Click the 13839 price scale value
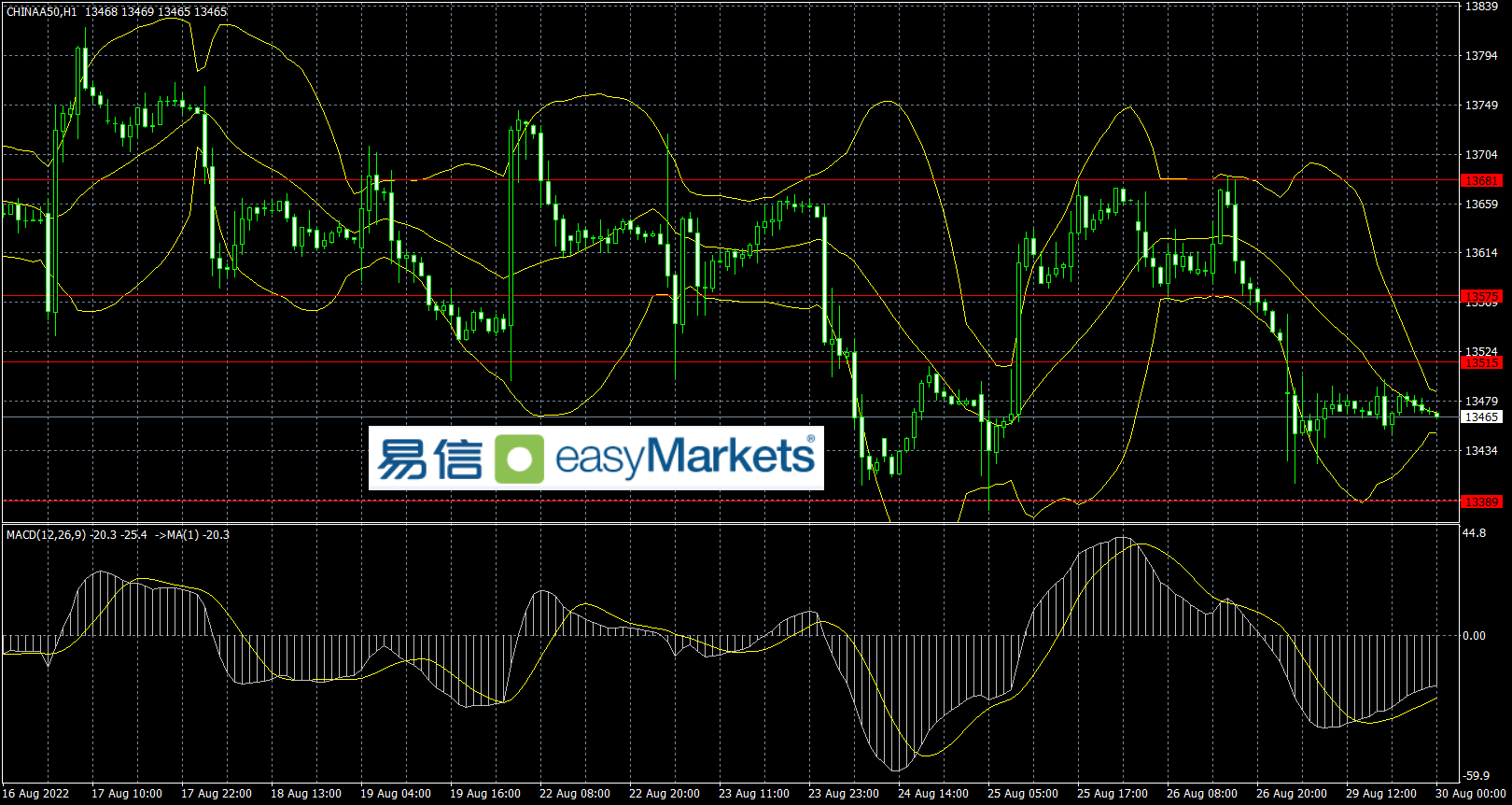This screenshot has height=805, width=1512. pyautogui.click(x=1481, y=7)
